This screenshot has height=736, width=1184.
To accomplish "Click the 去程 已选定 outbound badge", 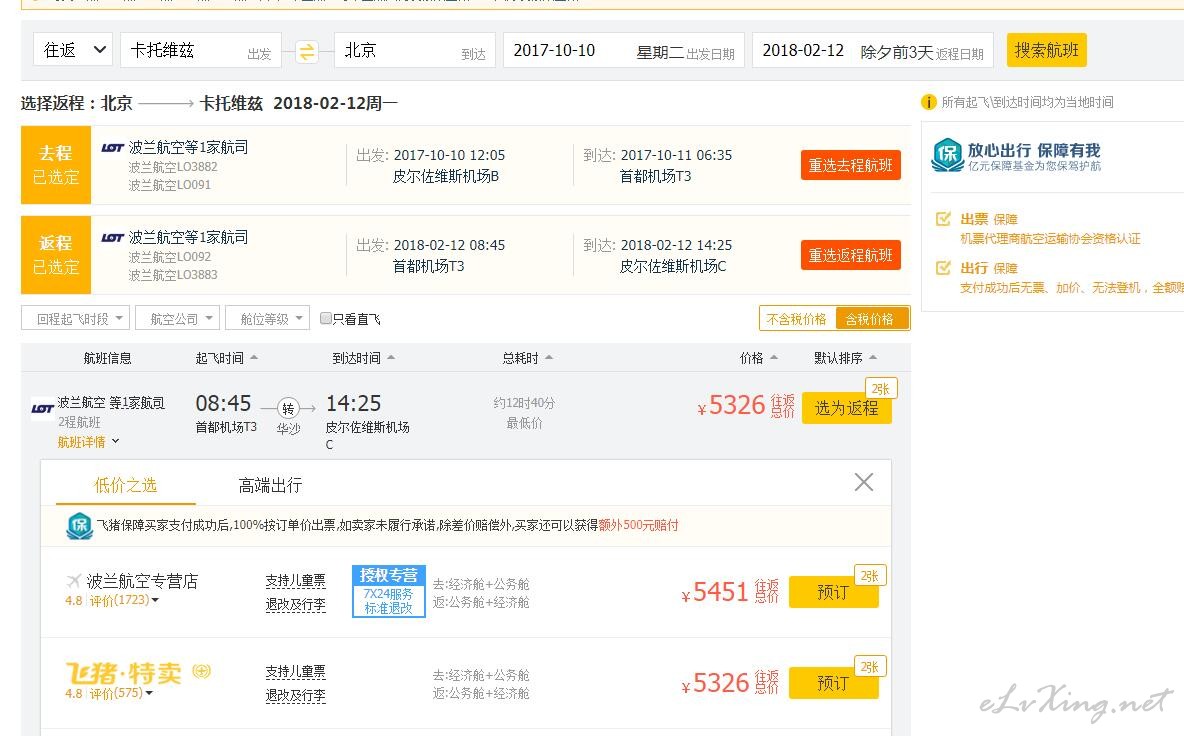I will pos(56,165).
